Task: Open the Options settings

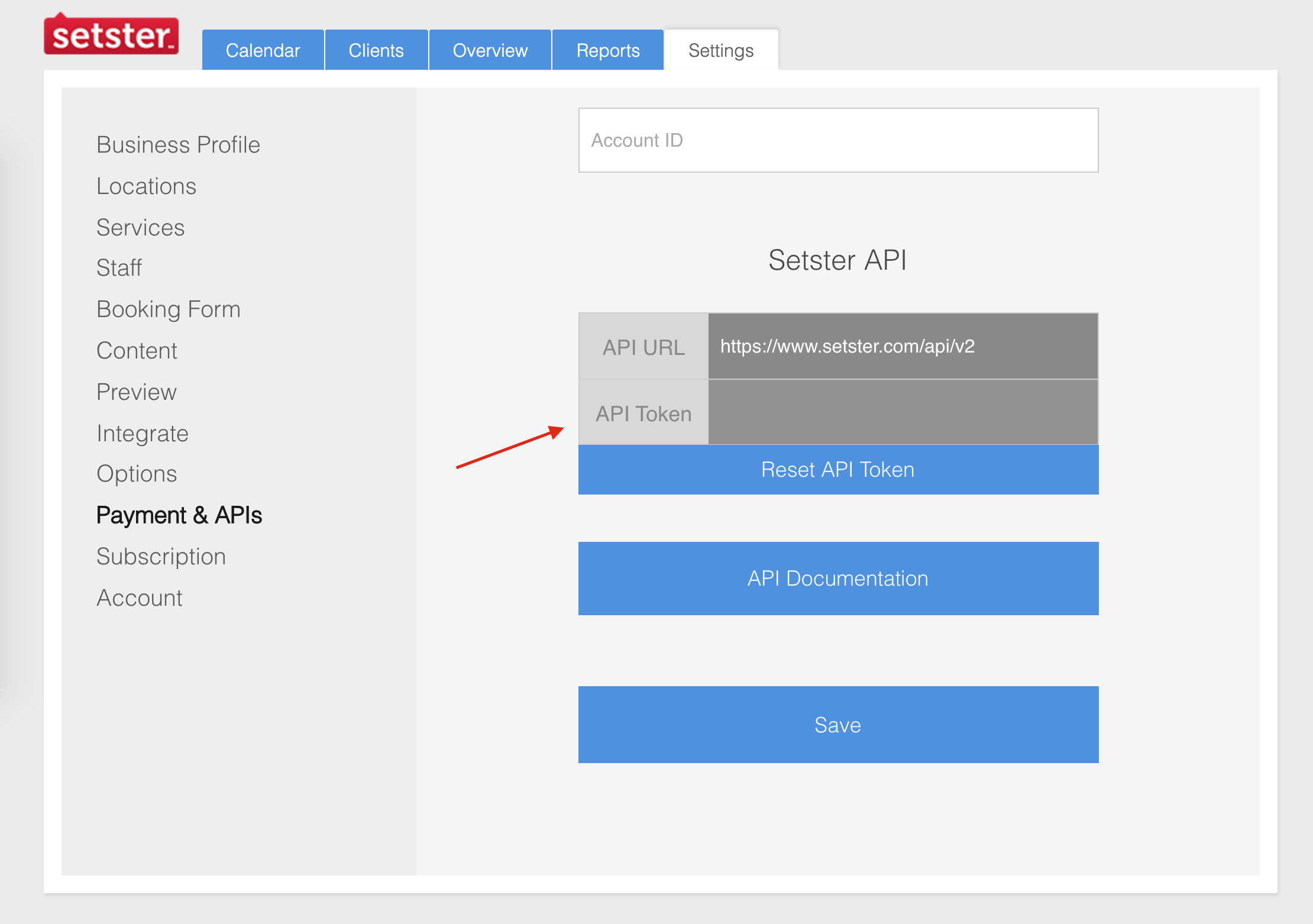Action: 137,473
